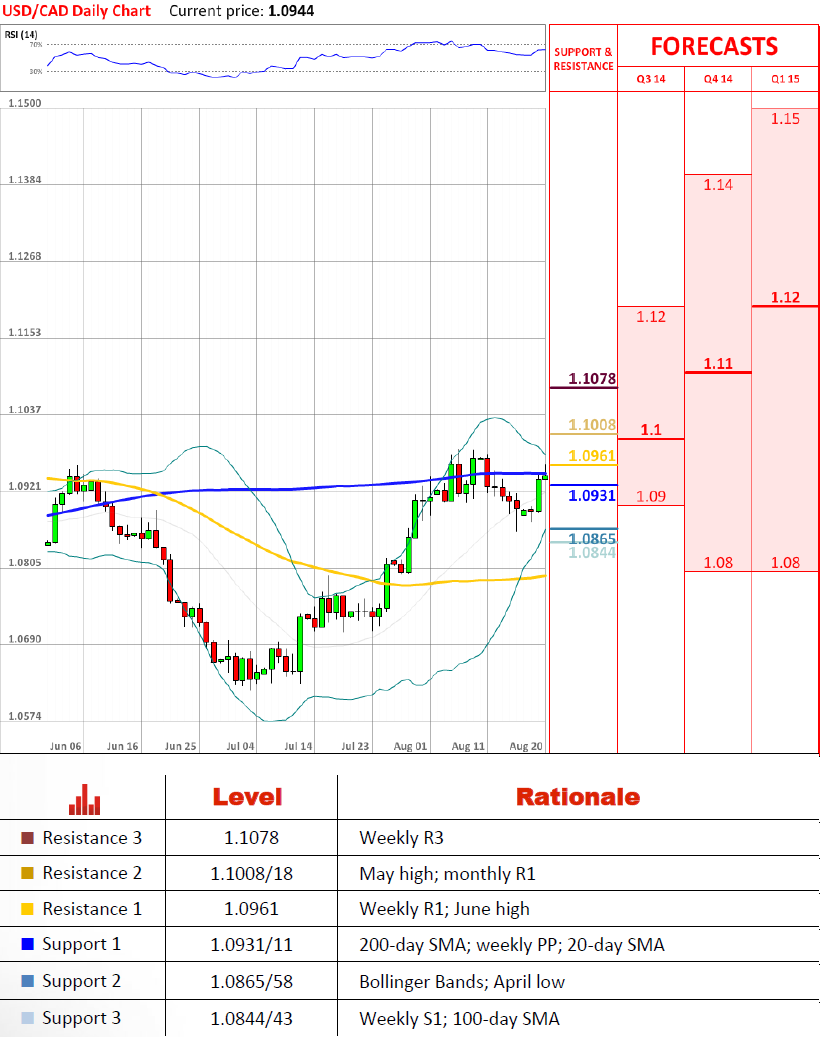The height and width of the screenshot is (1037, 820).
Task: Select the Resistance 3 dark red square marker
Action: (27, 838)
